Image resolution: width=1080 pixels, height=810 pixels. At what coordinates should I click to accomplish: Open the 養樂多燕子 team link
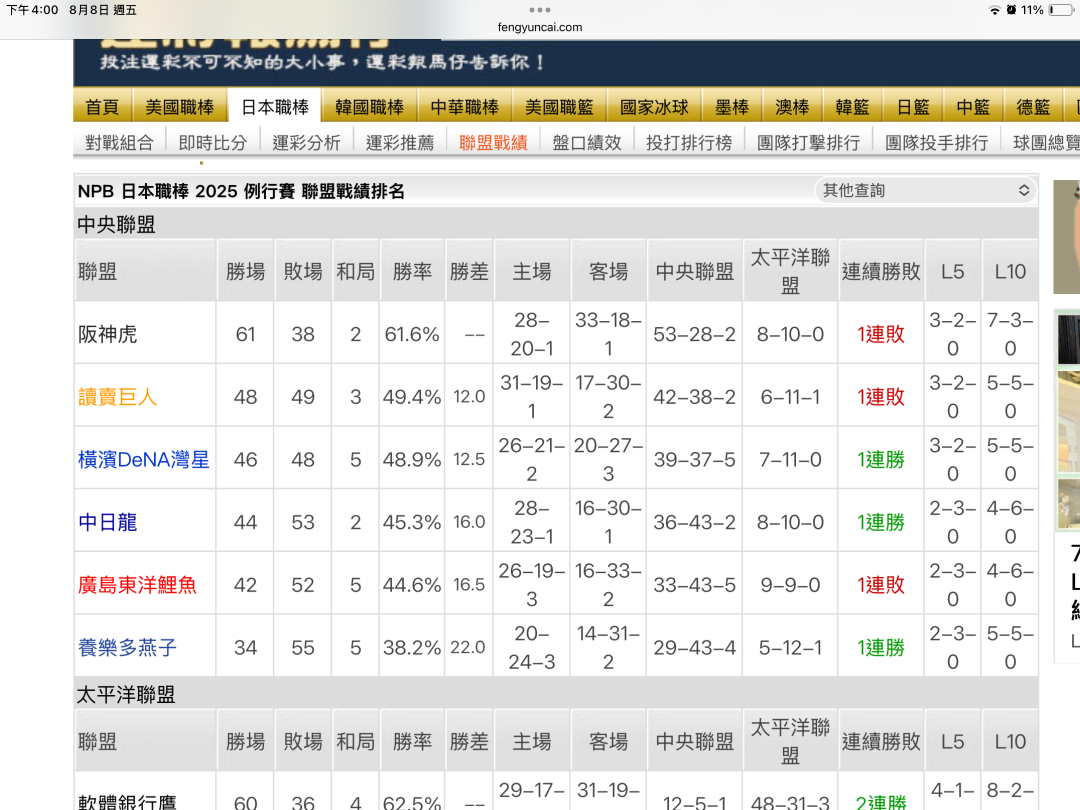tap(127, 647)
